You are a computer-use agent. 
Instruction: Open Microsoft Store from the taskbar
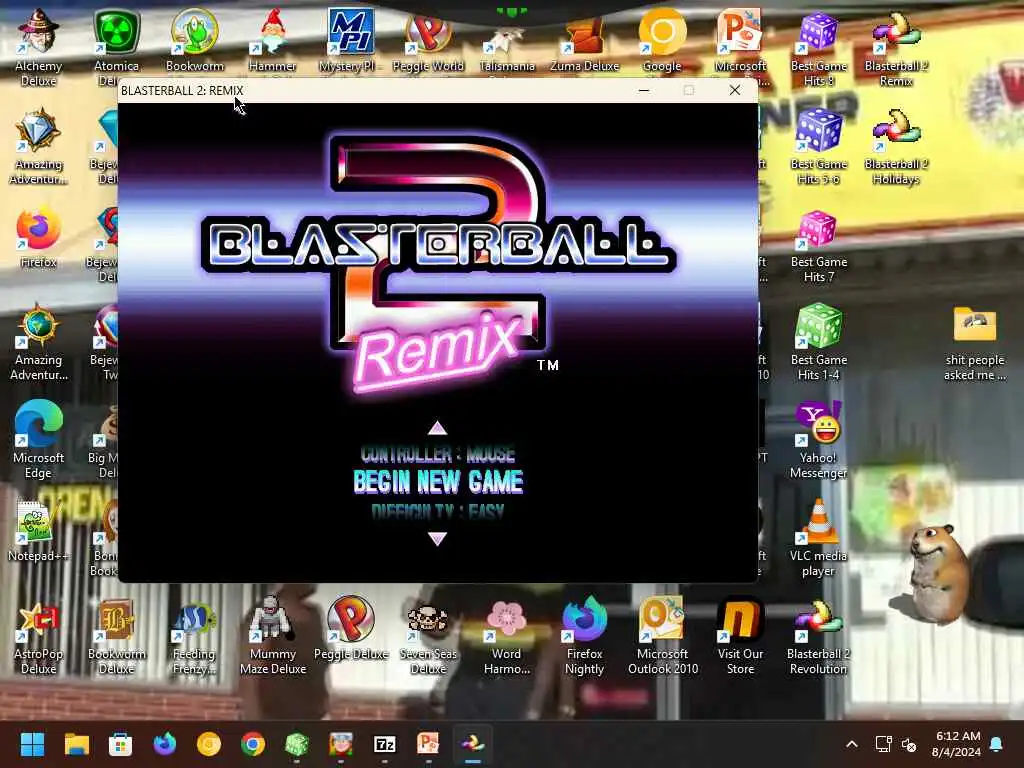120,744
